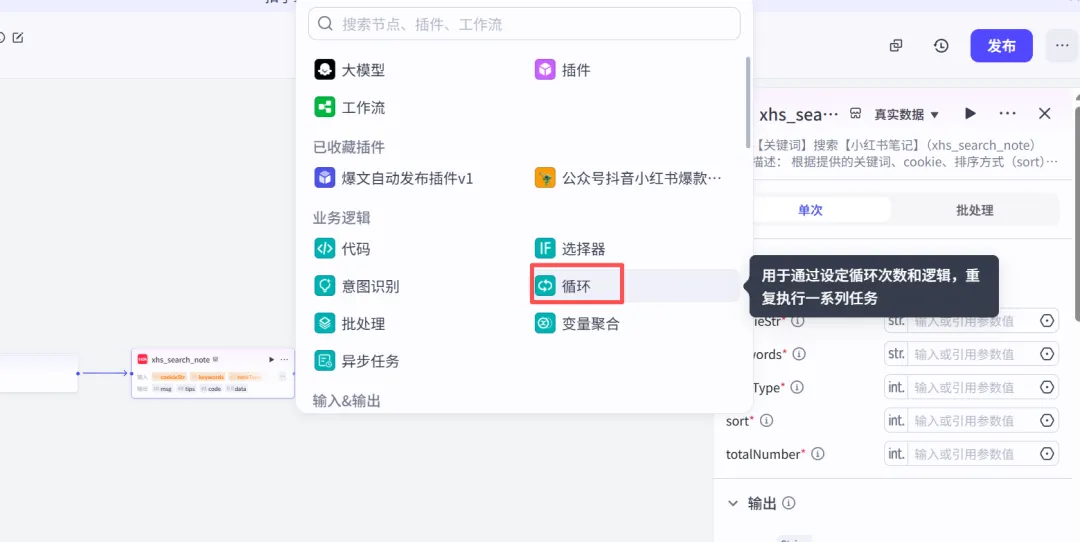Viewport: 1080px width, 542px height.
Task: Close the xhs_search_note settings panel
Action: click(x=1045, y=114)
